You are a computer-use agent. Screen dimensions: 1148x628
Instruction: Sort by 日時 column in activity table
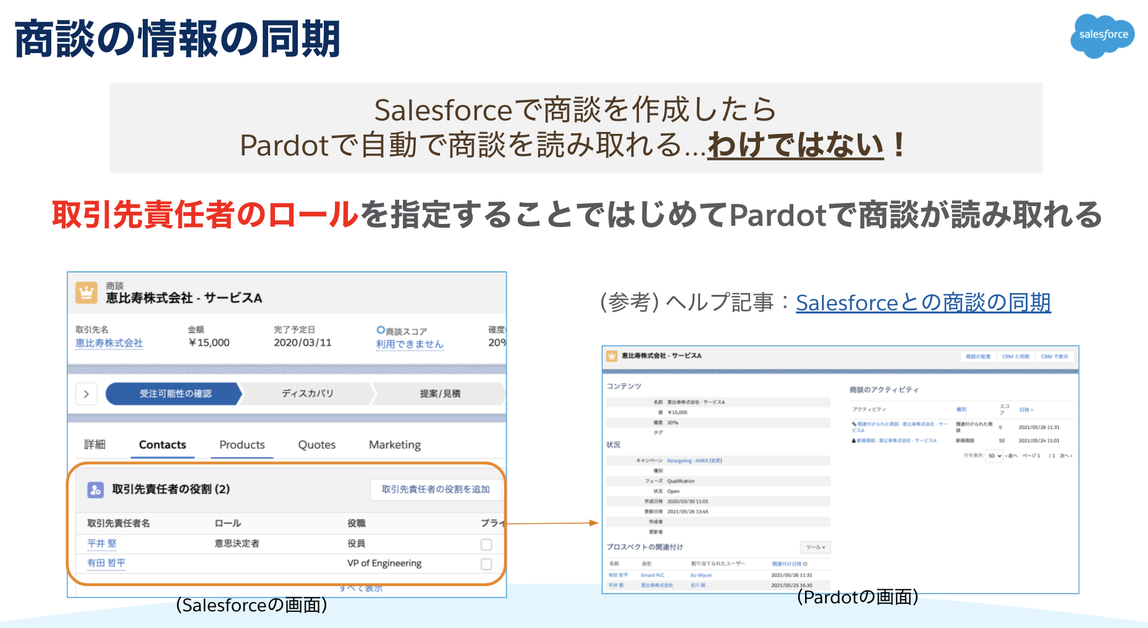(1026, 410)
